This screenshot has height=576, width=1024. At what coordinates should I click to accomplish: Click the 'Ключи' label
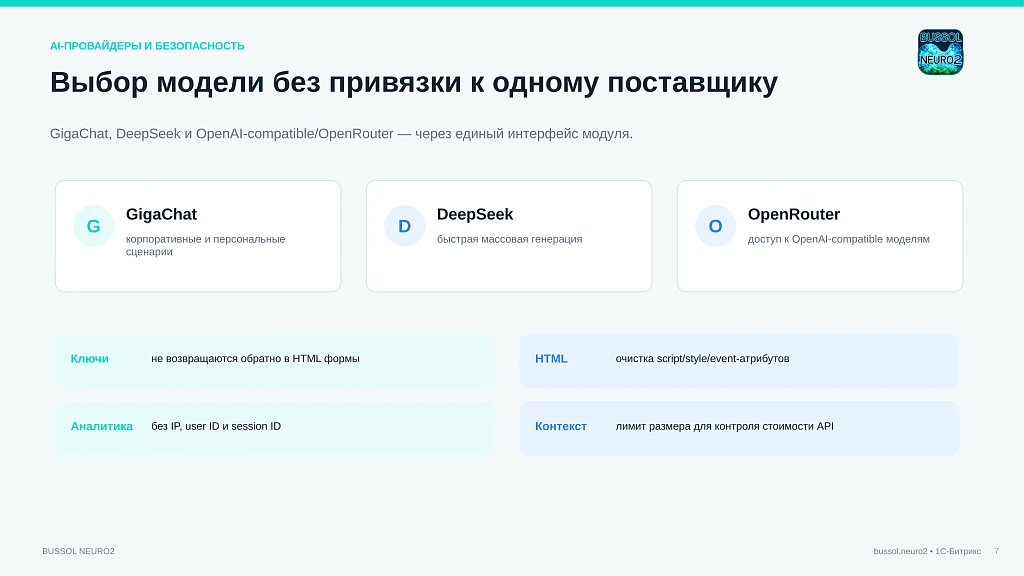(89, 359)
